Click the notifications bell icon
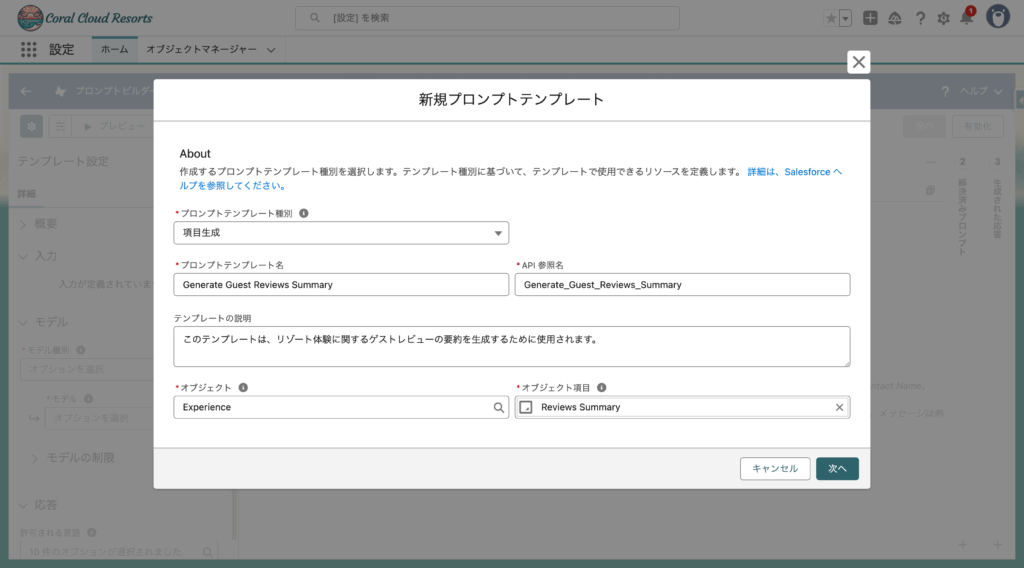This screenshot has width=1024, height=568. pyautogui.click(x=966, y=18)
